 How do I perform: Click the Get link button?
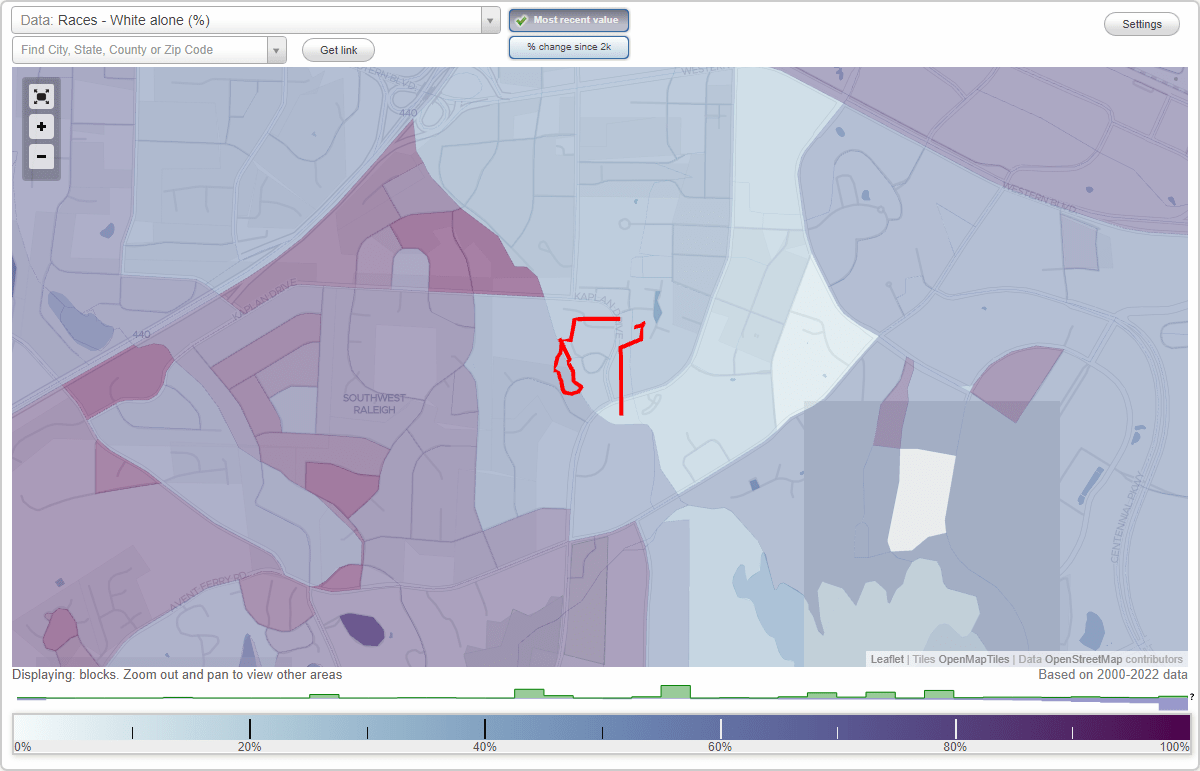tap(338, 50)
